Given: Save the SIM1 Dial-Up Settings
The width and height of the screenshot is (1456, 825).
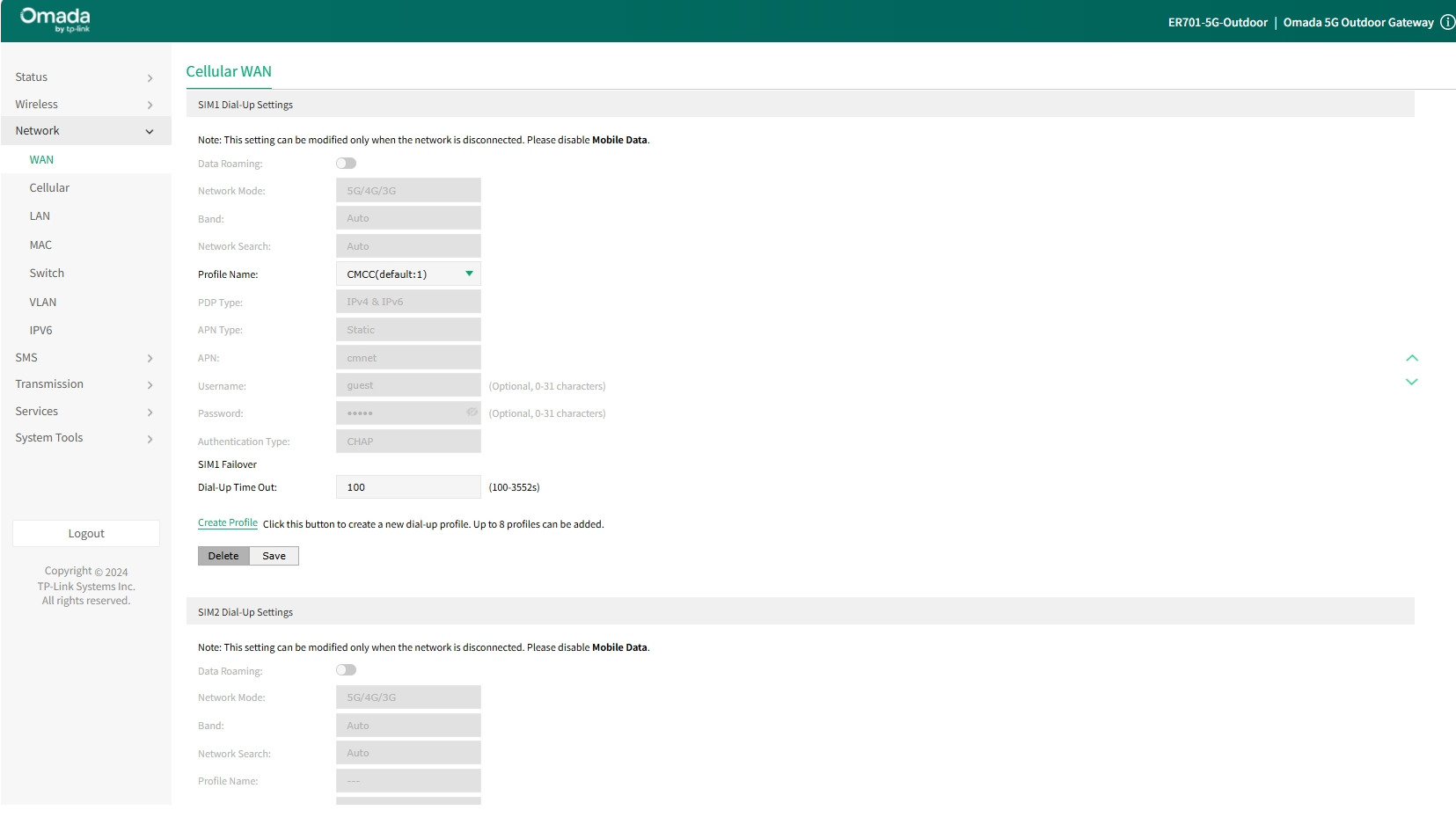Looking at the screenshot, I should click(x=274, y=555).
